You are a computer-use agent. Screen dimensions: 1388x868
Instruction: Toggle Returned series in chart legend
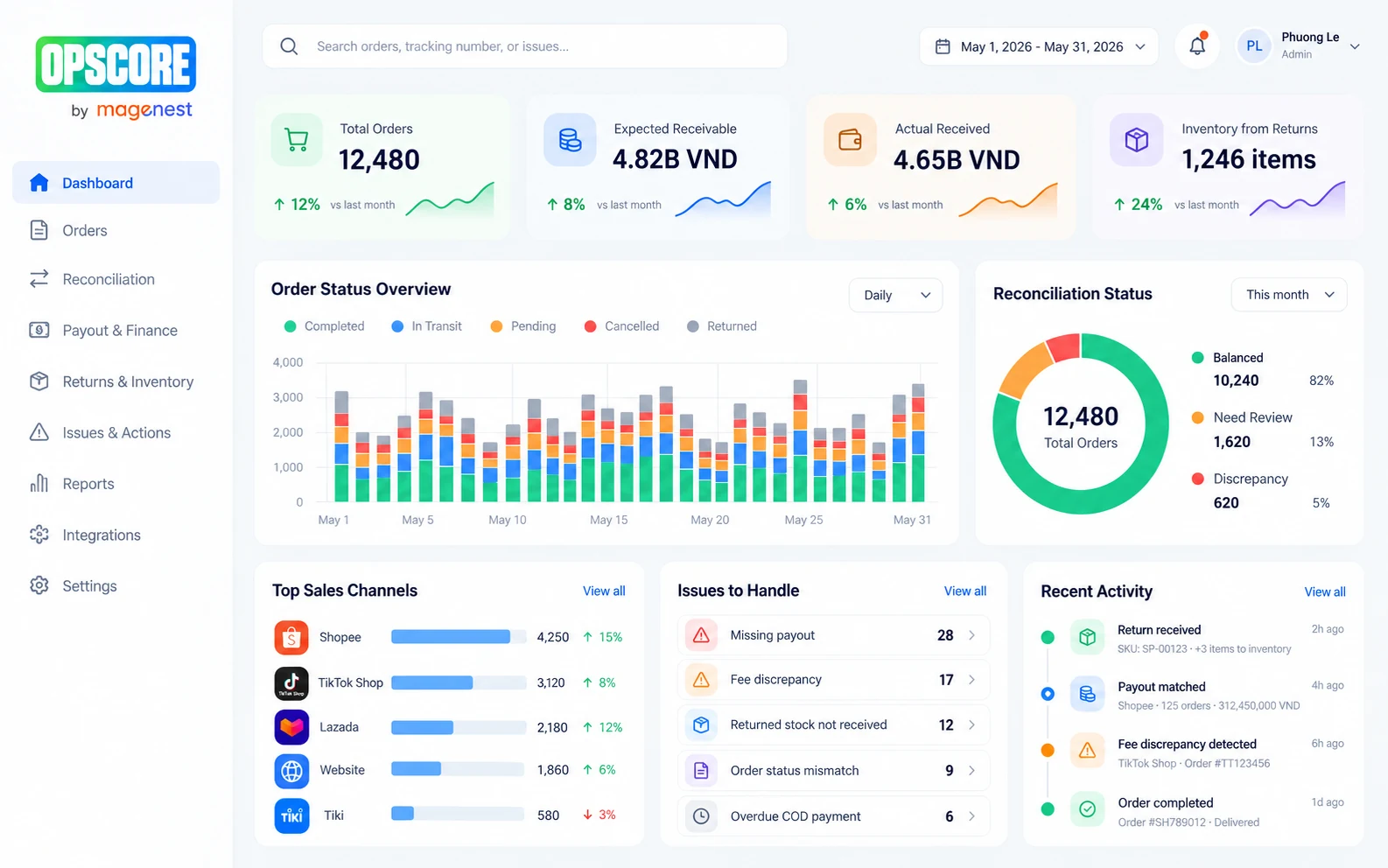coord(722,326)
